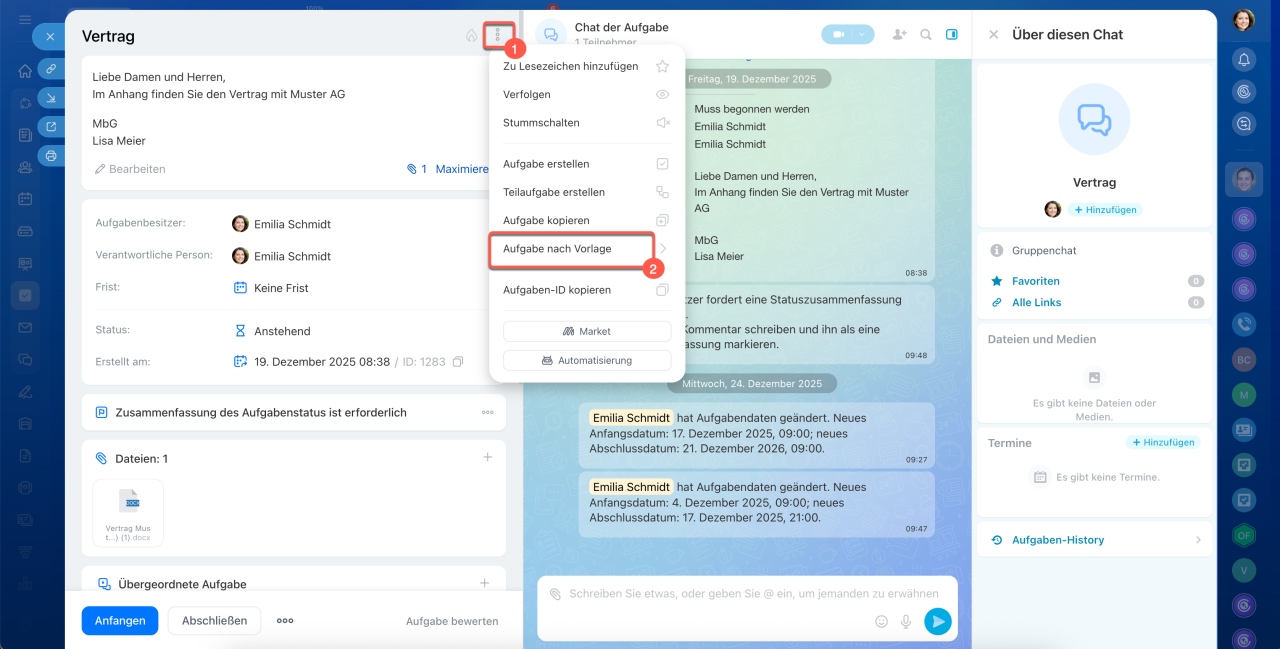The width and height of the screenshot is (1280, 649).
Task: Click the print icon beside the task
Action: click(x=51, y=155)
